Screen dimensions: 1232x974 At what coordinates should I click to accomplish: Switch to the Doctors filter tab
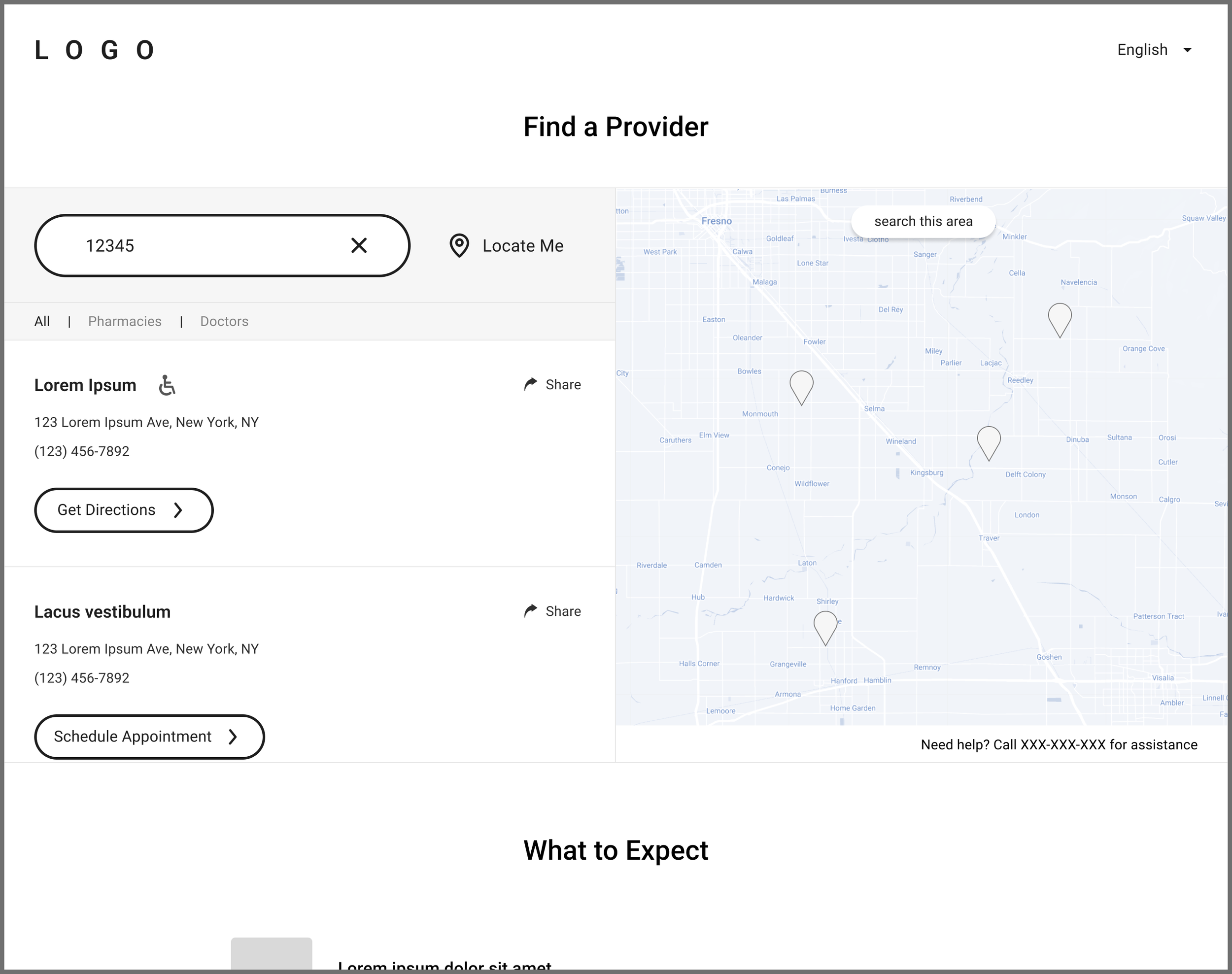click(224, 322)
